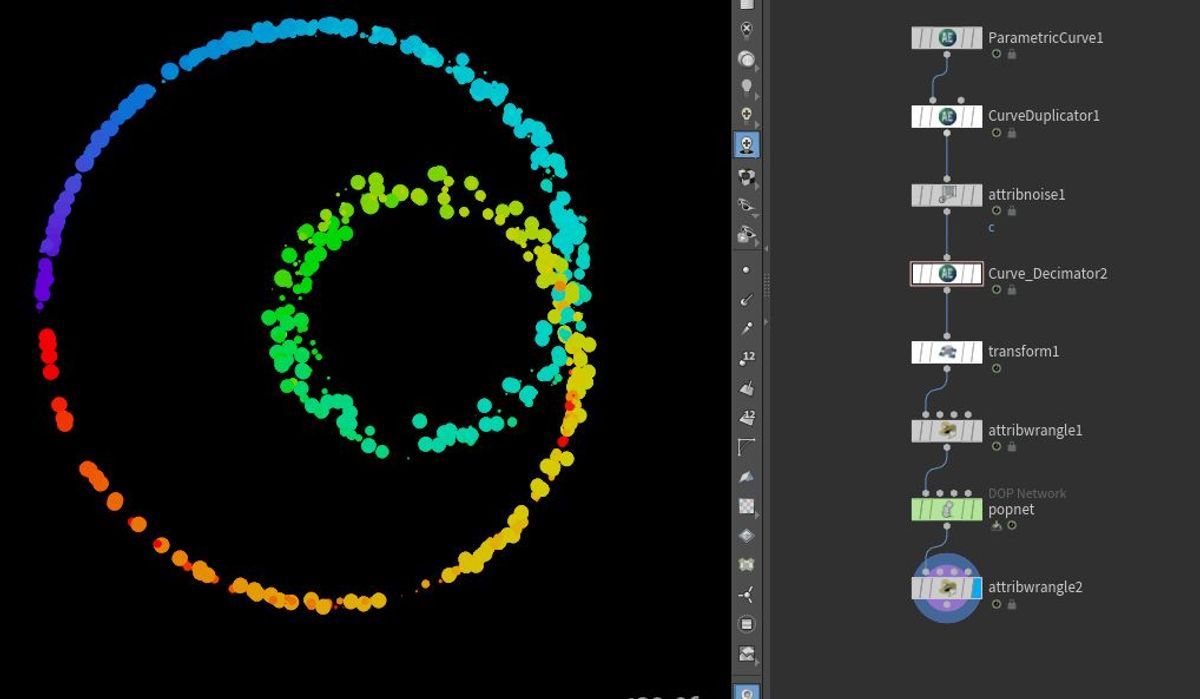
Task: Toggle display flag on attribwrangle2 node
Action: click(x=977, y=588)
